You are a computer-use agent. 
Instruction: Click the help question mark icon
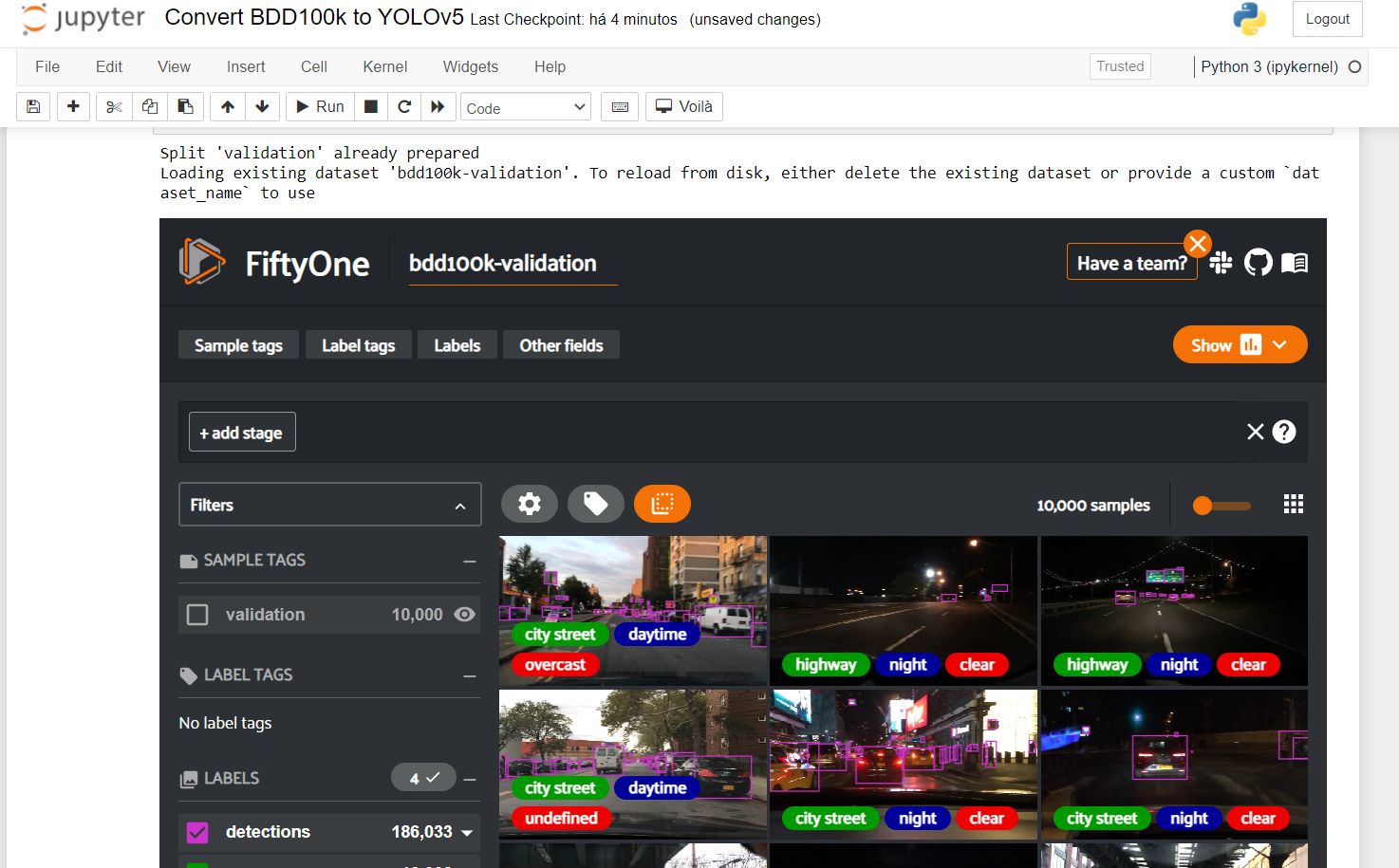tap(1284, 432)
